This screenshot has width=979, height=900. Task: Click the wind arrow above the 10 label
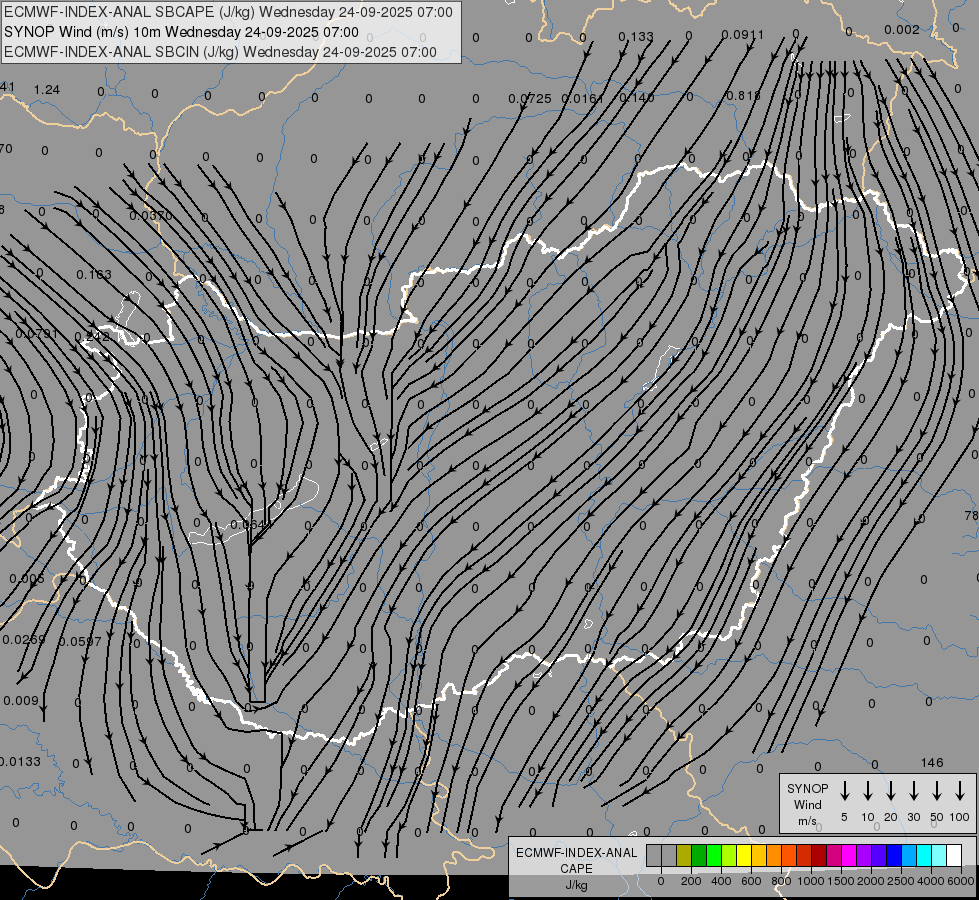[x=867, y=791]
